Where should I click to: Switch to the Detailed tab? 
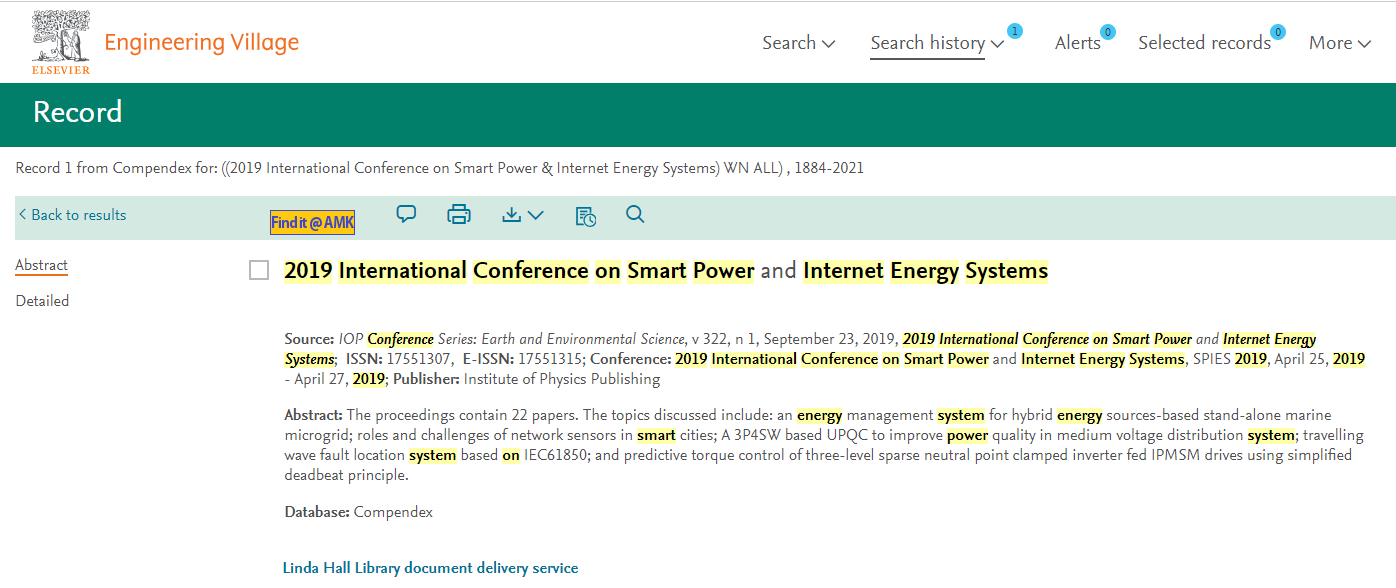click(x=43, y=301)
